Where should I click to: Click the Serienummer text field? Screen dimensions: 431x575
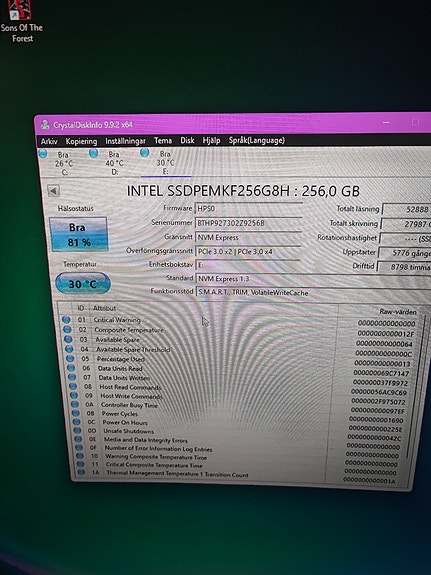click(249, 223)
